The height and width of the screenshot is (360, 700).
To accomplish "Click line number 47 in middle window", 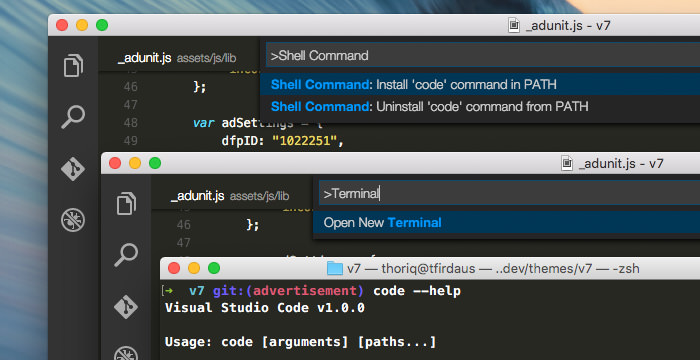I will tap(184, 243).
